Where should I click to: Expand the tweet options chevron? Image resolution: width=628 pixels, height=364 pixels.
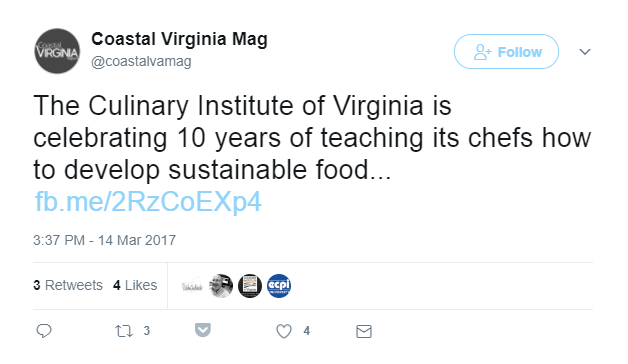[585, 52]
